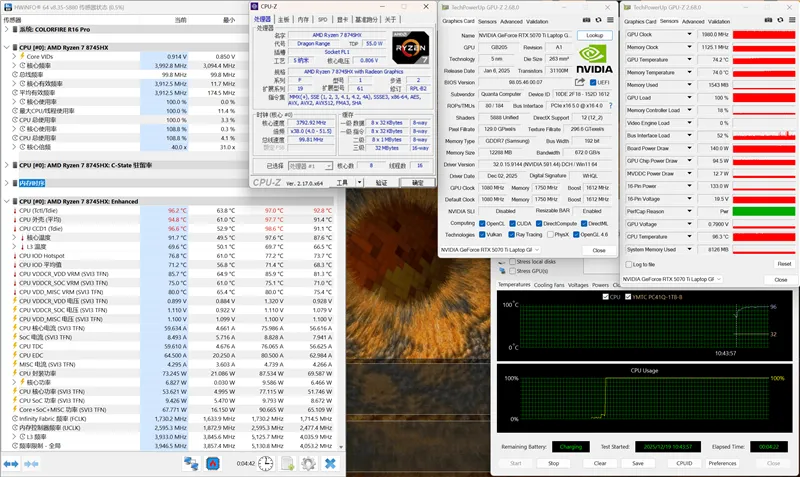Click the HWiNFO reset clock icon
800x477 pixels.
pos(266,464)
